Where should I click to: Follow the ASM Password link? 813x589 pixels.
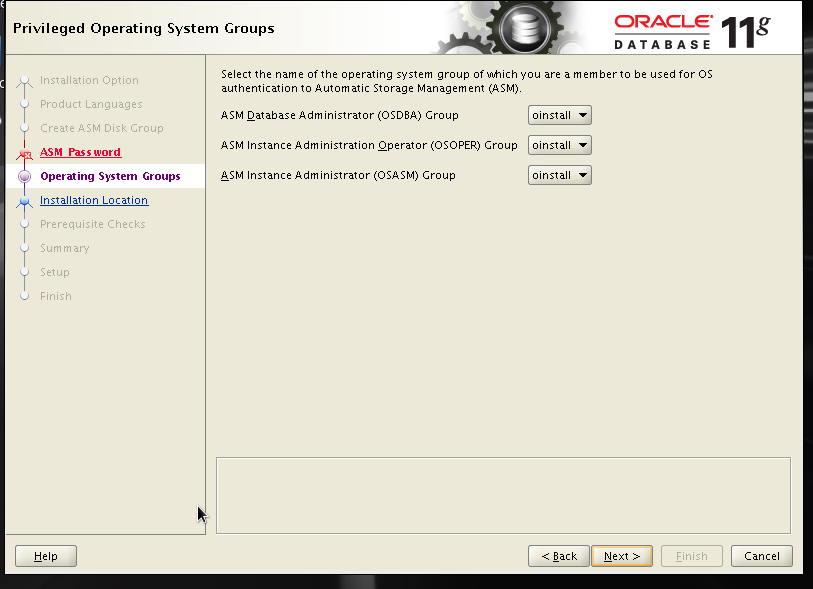80,151
